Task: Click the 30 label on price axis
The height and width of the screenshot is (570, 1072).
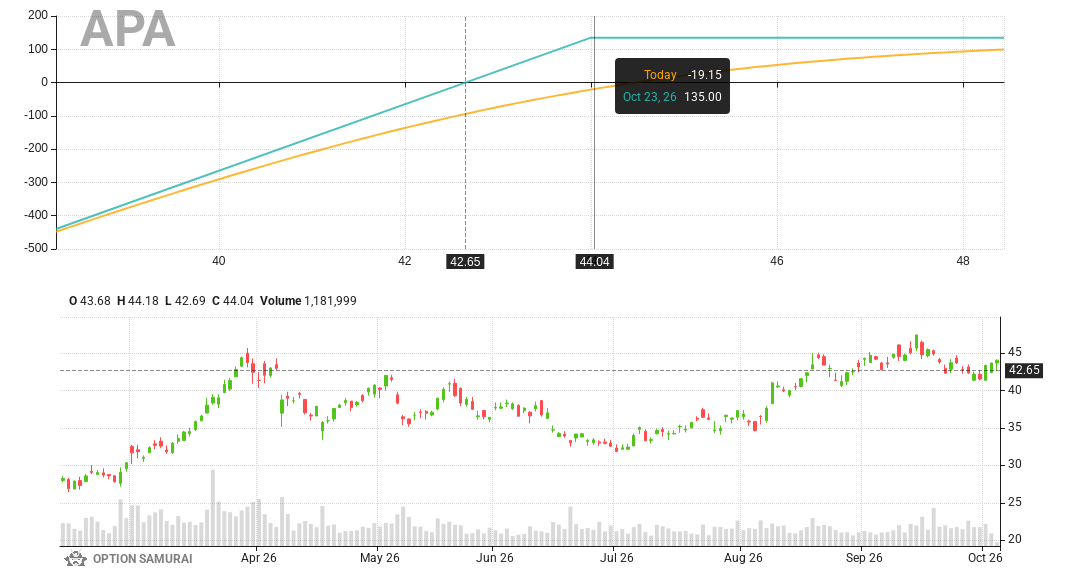Action: (x=1015, y=464)
